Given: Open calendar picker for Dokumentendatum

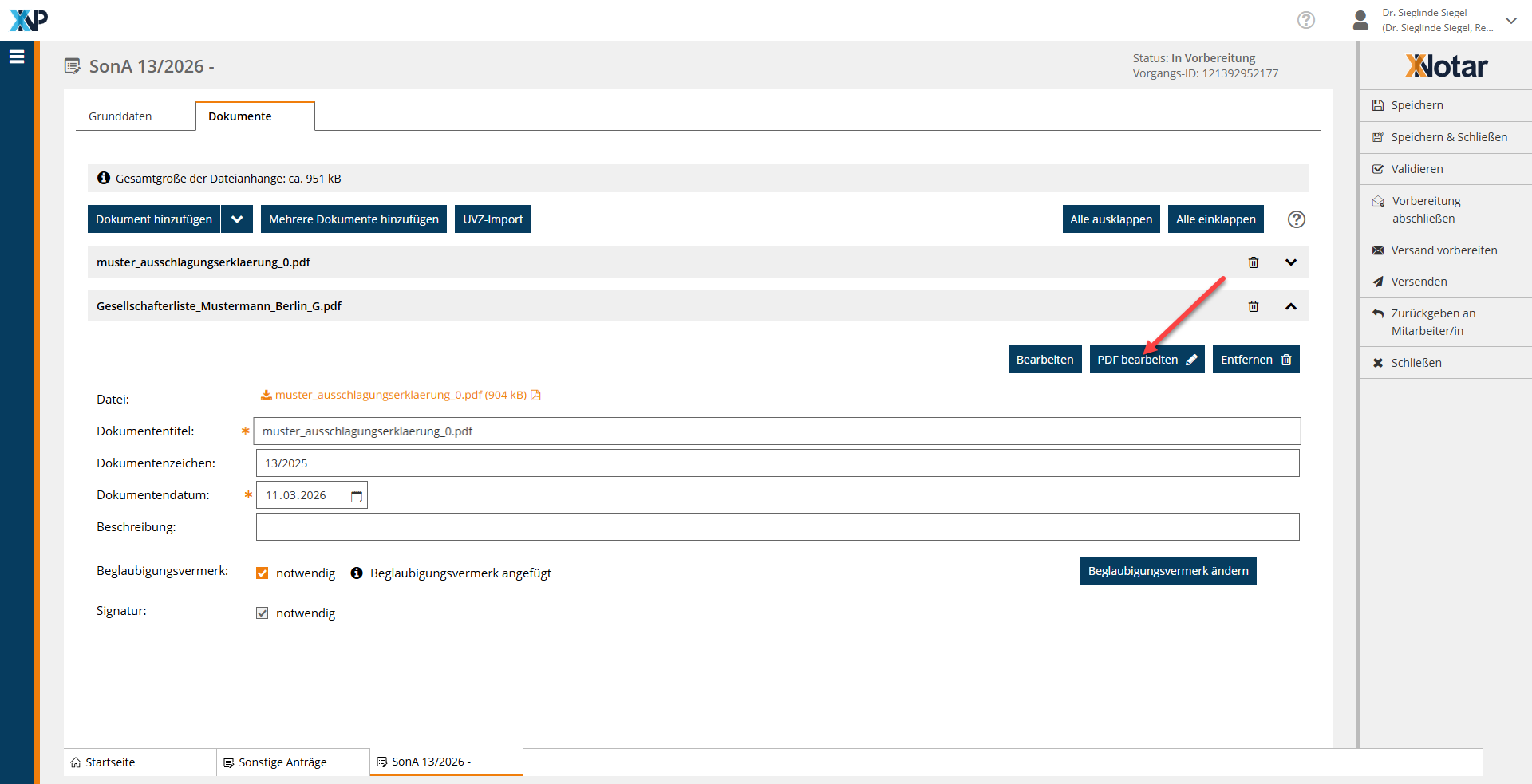Looking at the screenshot, I should coord(357,496).
